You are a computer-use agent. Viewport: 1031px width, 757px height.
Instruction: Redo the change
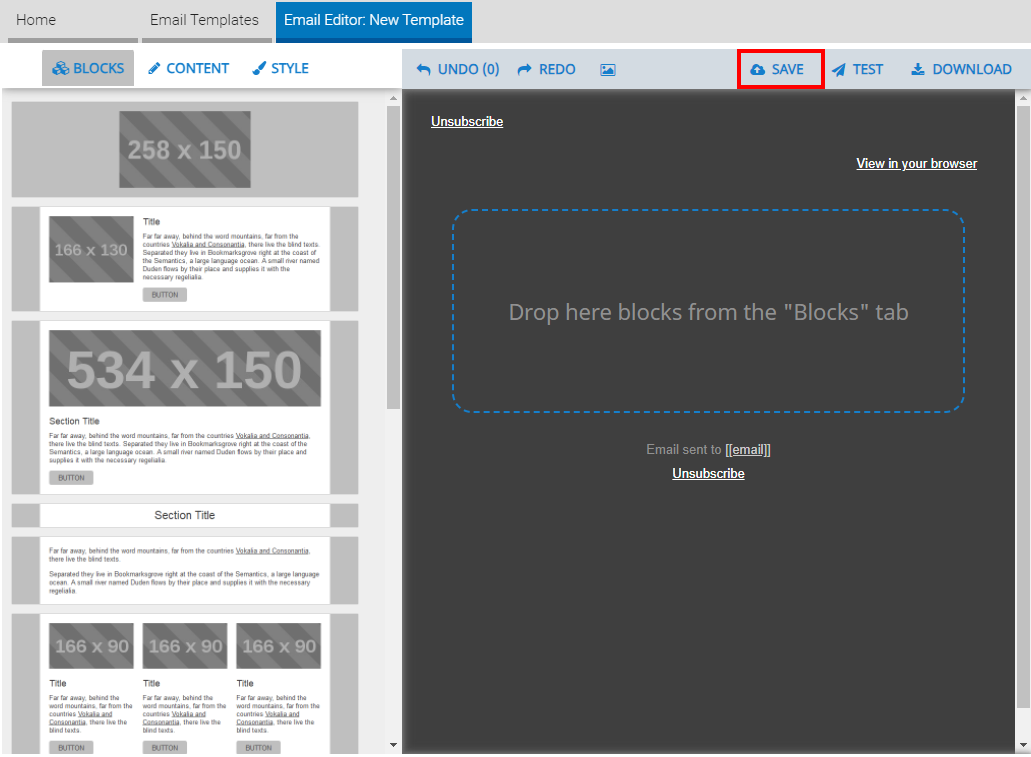(546, 70)
